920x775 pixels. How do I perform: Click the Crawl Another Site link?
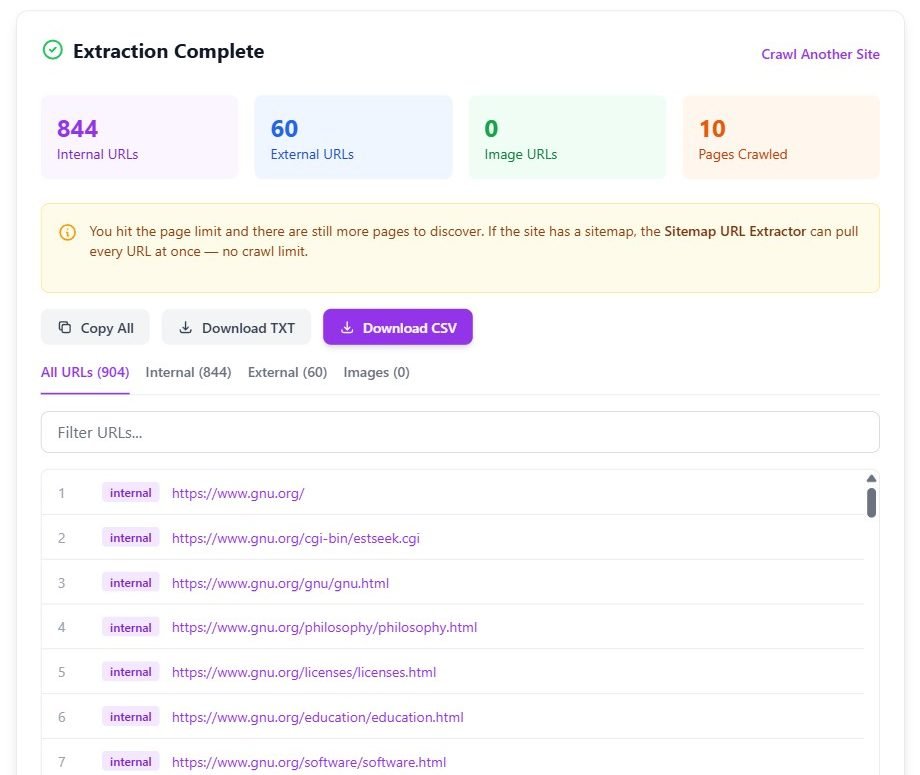pyautogui.click(x=820, y=54)
